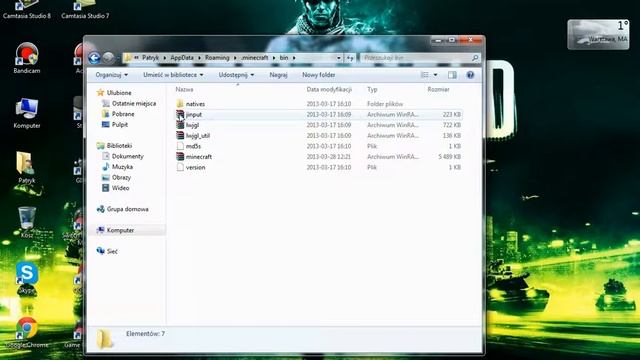This screenshot has height=360, width=640.
Task: Expand the arrow after AppData breadcrumb
Action: coord(199,58)
